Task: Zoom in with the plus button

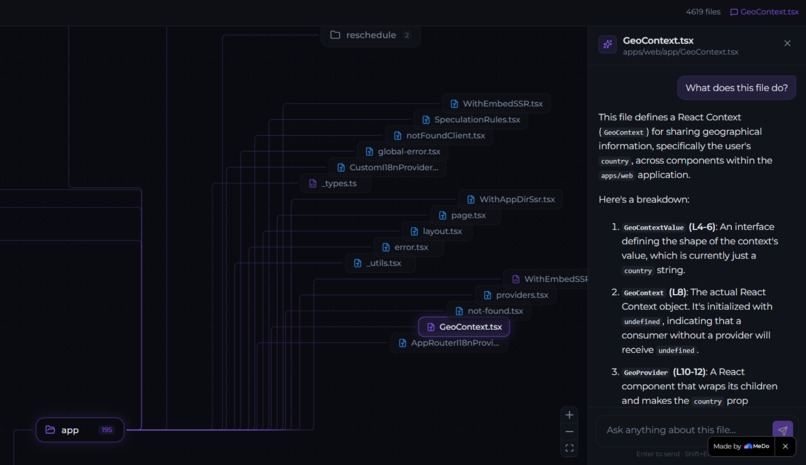Action: [569, 415]
